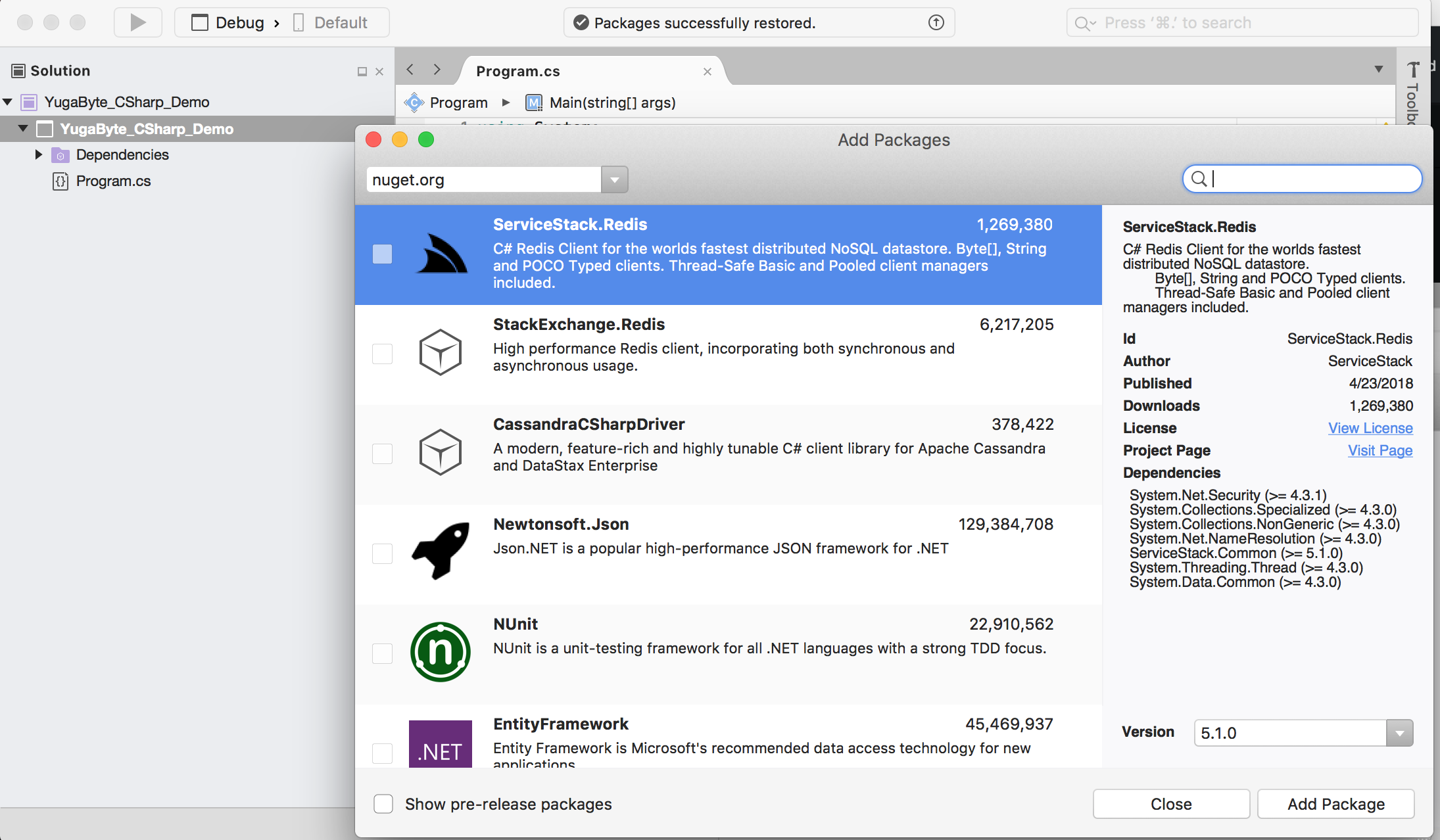Click the status bar upload arrow icon
This screenshot has width=1440, height=840.
(x=936, y=23)
